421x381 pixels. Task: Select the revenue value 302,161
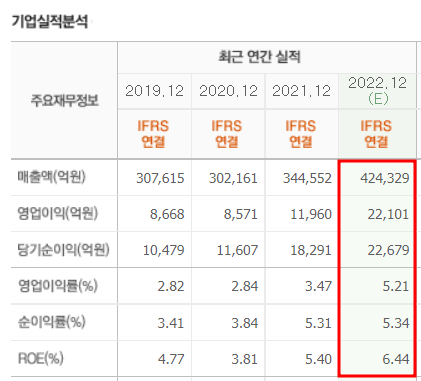(233, 178)
